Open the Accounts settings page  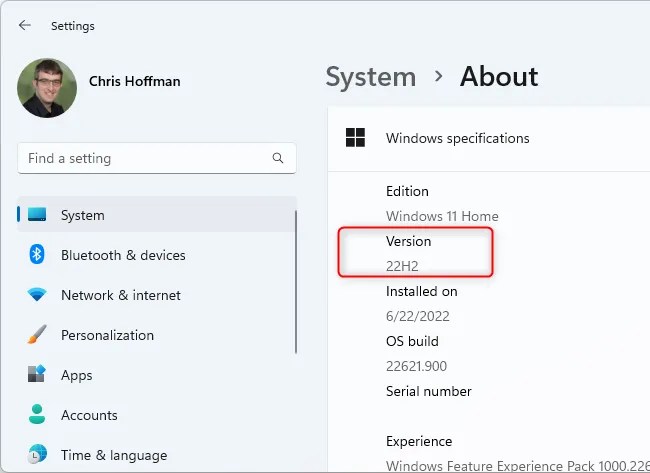click(x=89, y=415)
